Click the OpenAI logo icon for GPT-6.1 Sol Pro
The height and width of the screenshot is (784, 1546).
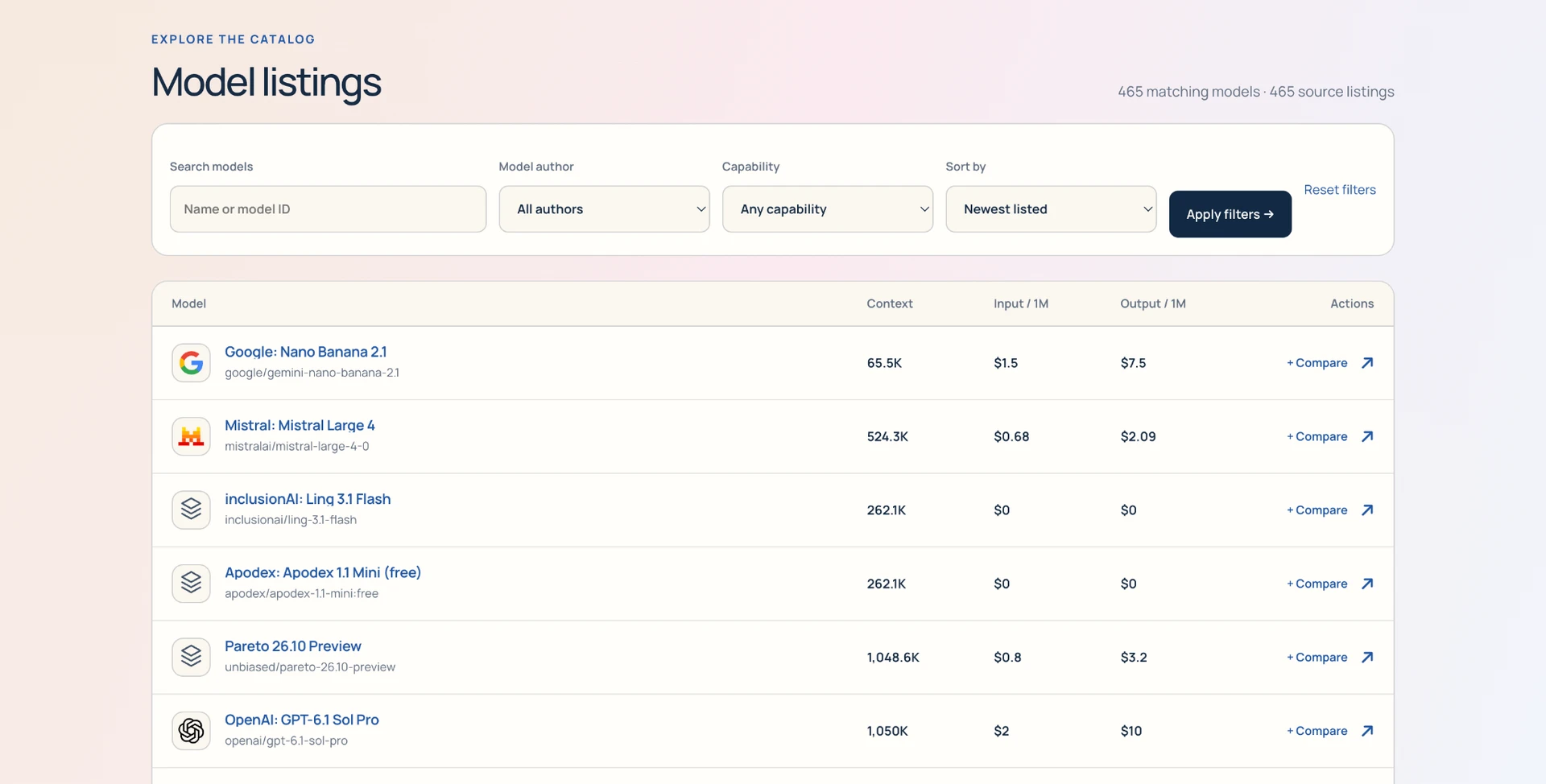pos(191,731)
